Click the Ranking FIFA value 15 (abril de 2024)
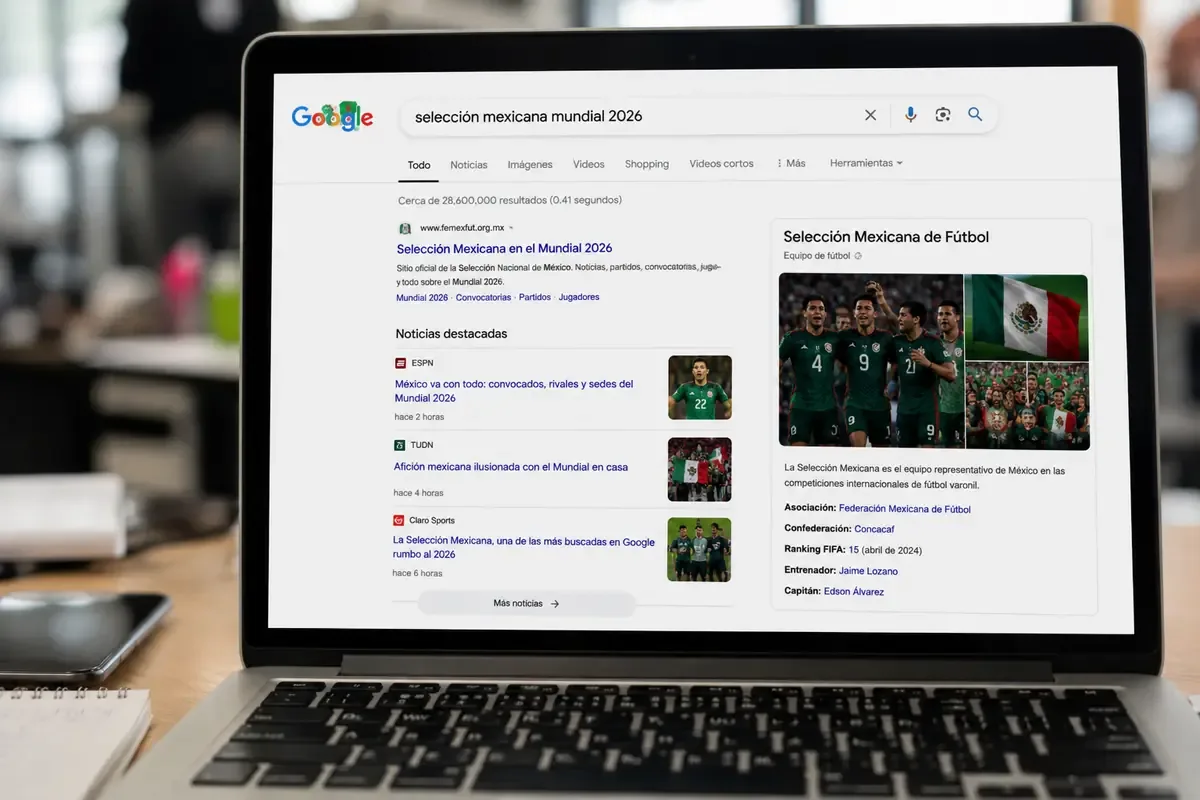The image size is (1200, 800). click(x=885, y=550)
